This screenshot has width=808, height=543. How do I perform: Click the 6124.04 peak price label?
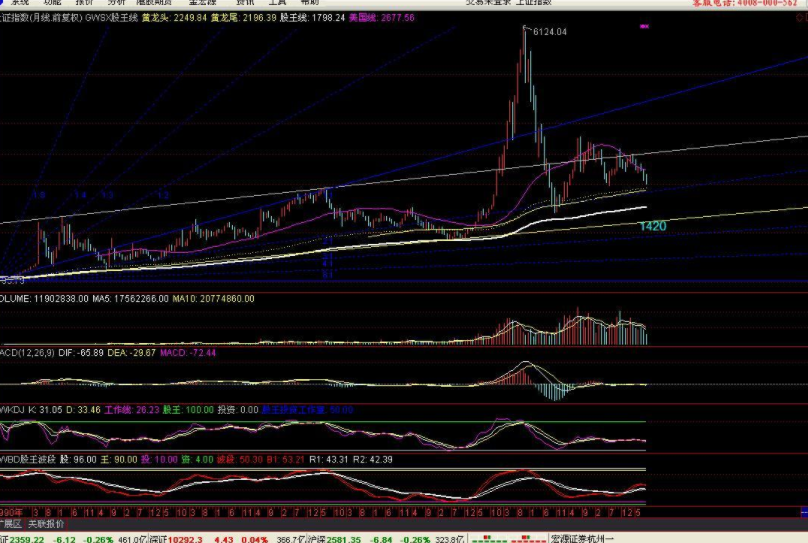click(x=550, y=32)
